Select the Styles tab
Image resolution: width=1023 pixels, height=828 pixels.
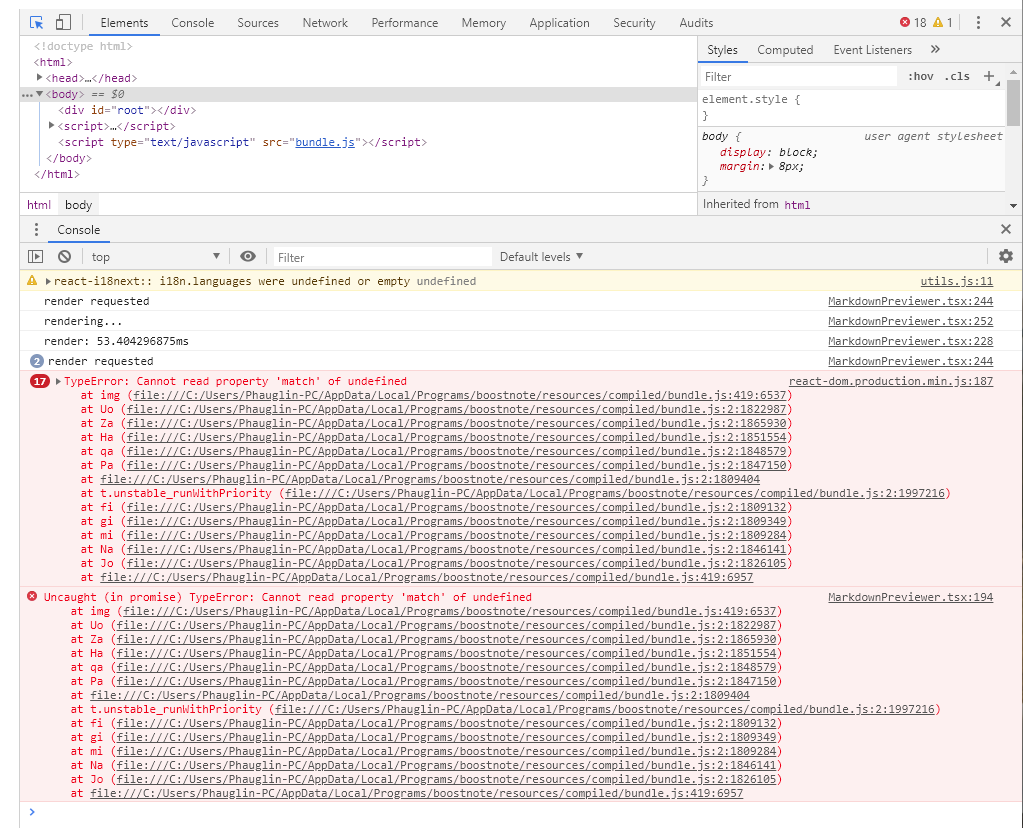[x=722, y=50]
